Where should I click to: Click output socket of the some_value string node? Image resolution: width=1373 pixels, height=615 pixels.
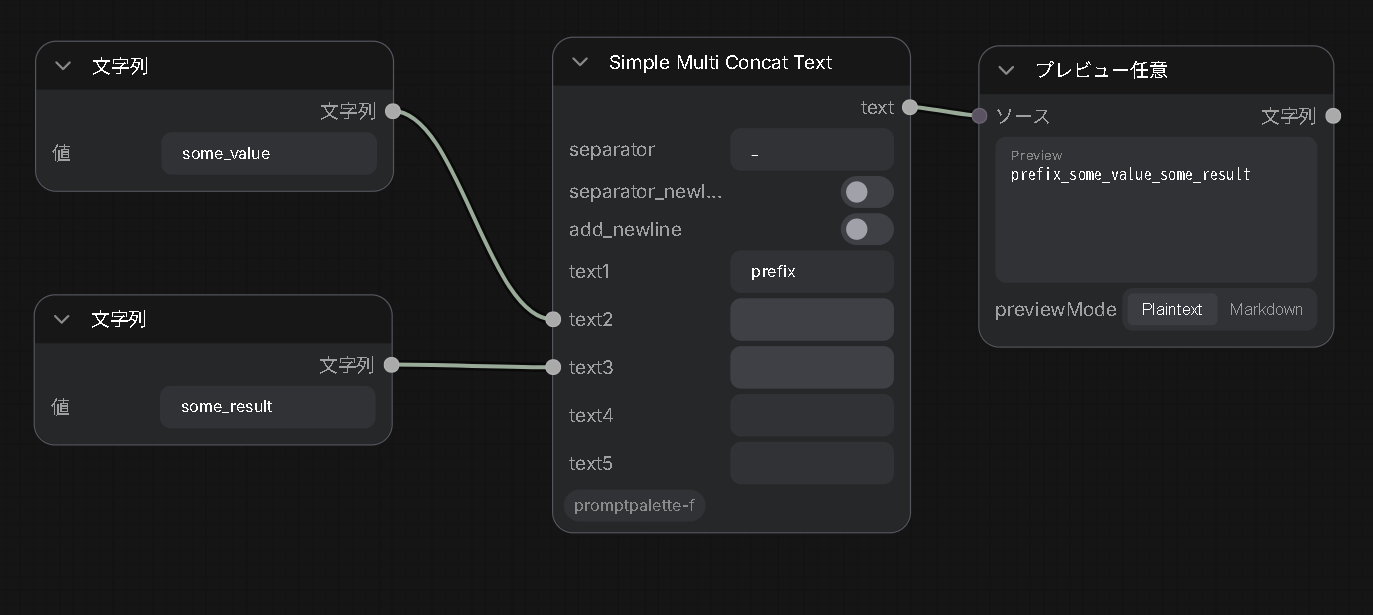pos(393,111)
